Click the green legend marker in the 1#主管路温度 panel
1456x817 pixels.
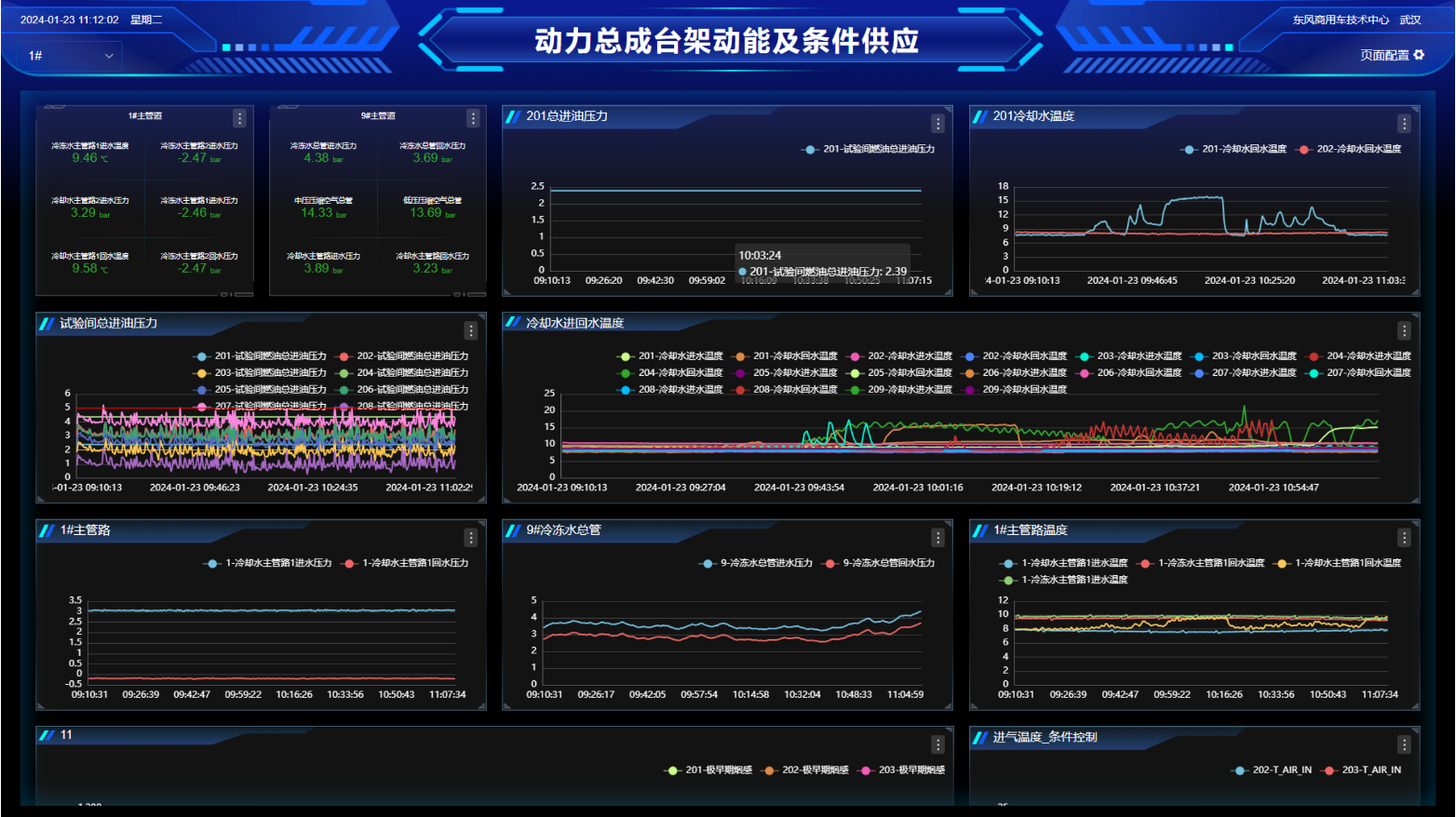1008,580
